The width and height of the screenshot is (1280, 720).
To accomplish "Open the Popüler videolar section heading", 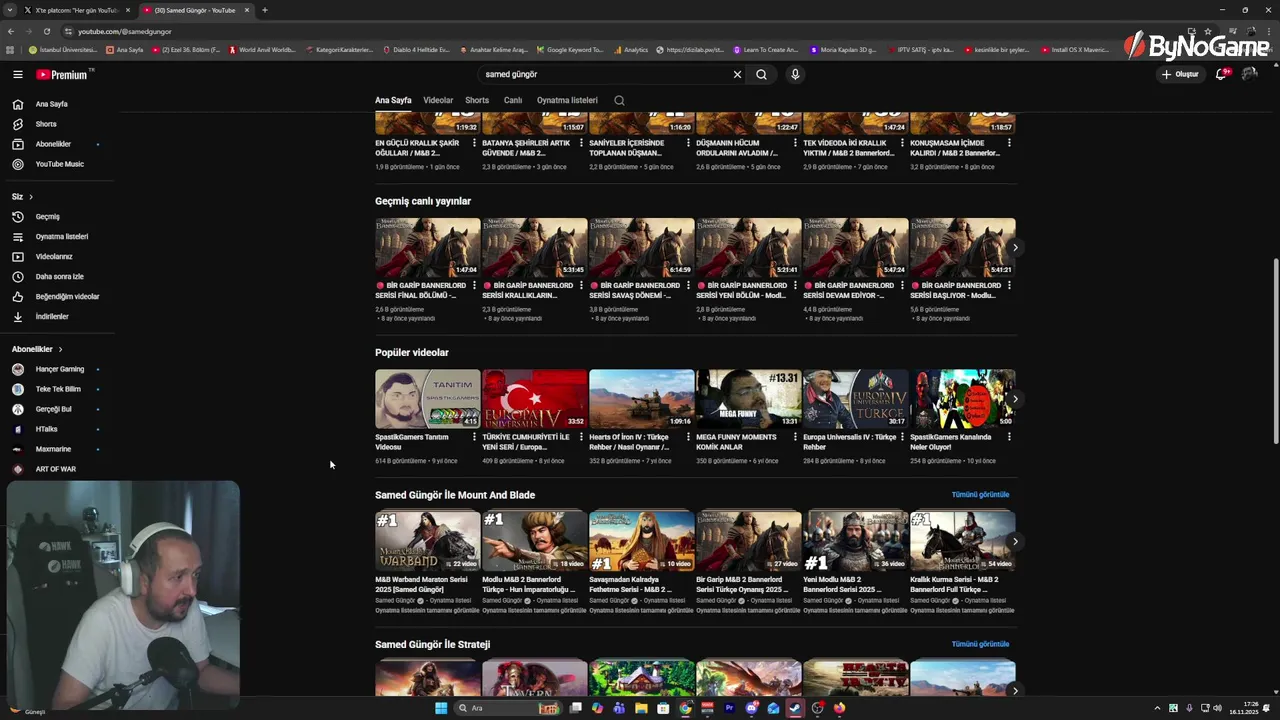I will [x=412, y=352].
